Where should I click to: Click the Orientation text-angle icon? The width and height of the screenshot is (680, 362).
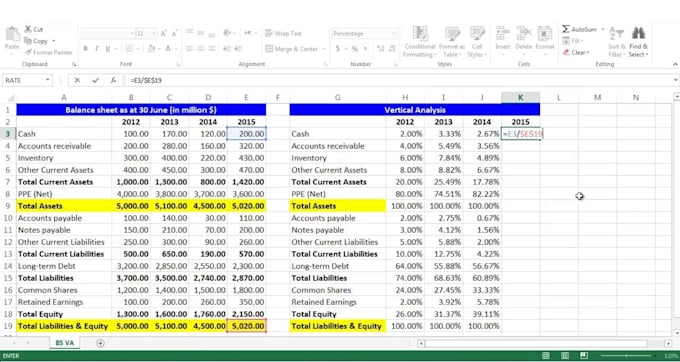227,33
